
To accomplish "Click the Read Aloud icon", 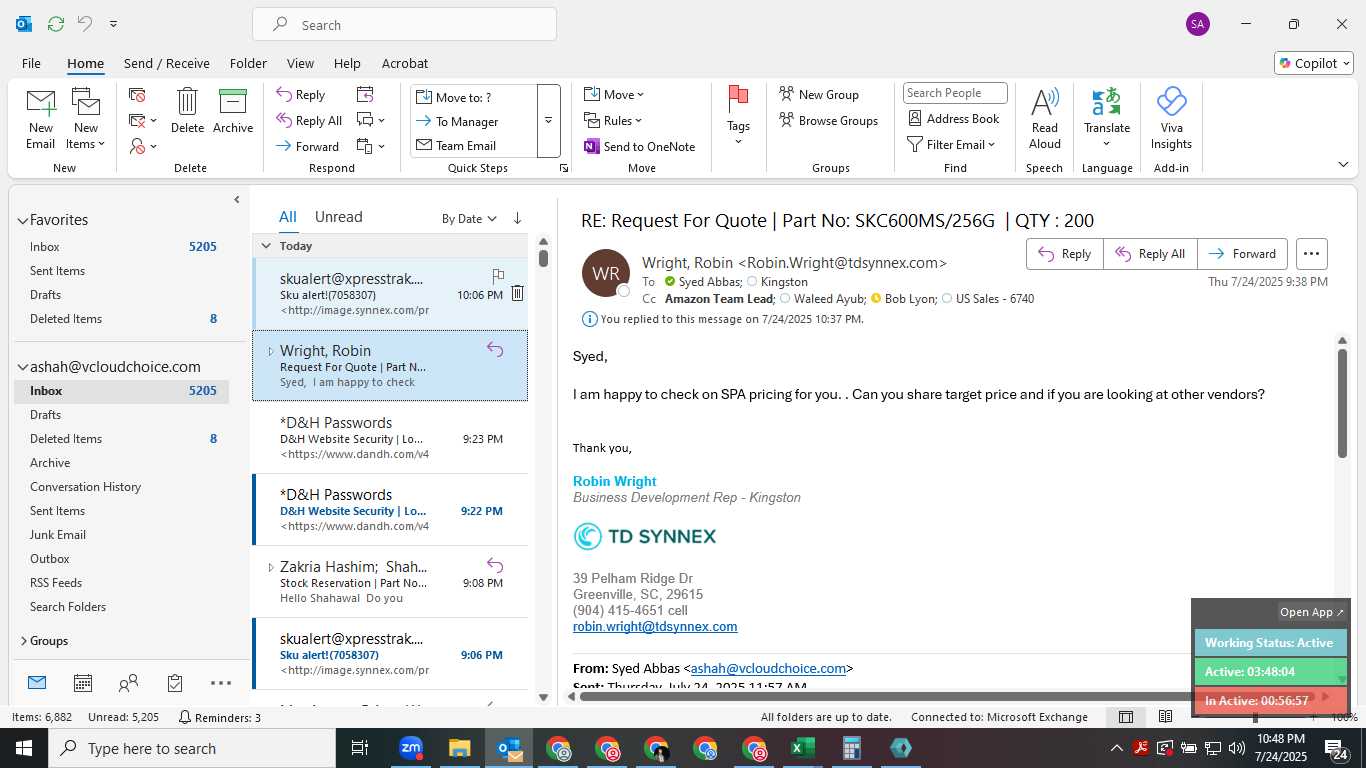I will click(1044, 118).
